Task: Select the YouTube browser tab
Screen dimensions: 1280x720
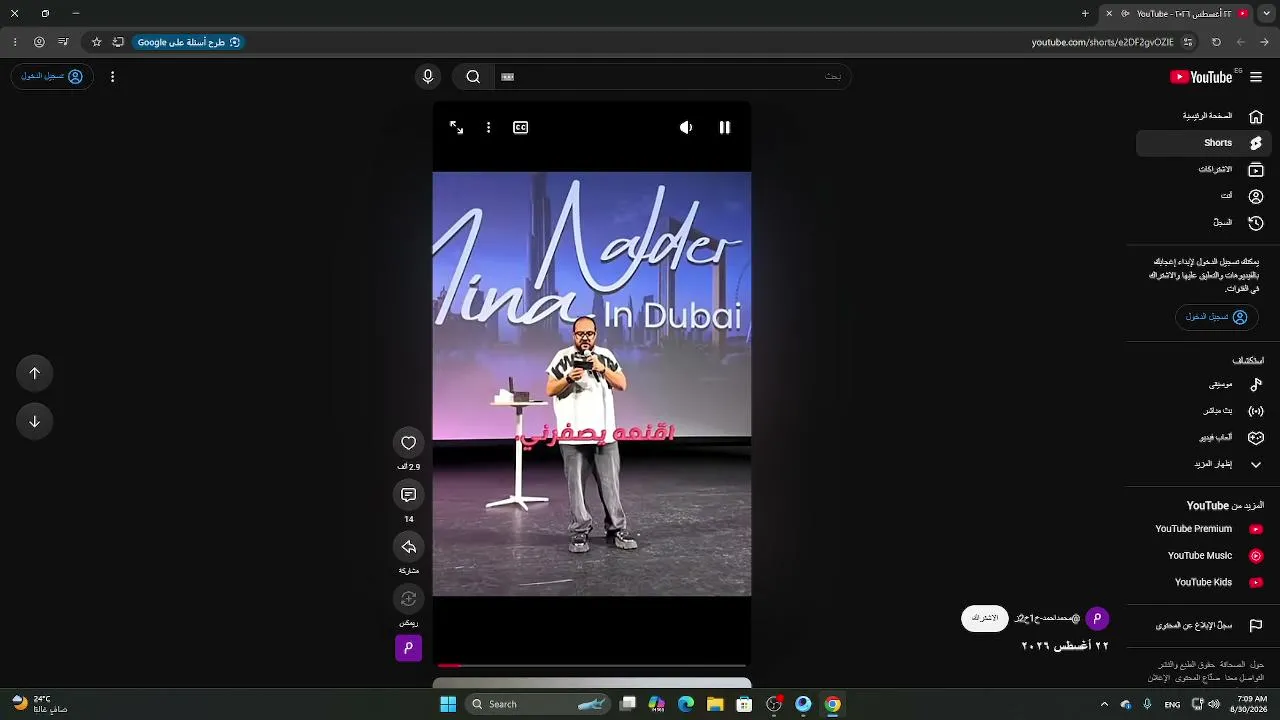Action: point(1176,14)
